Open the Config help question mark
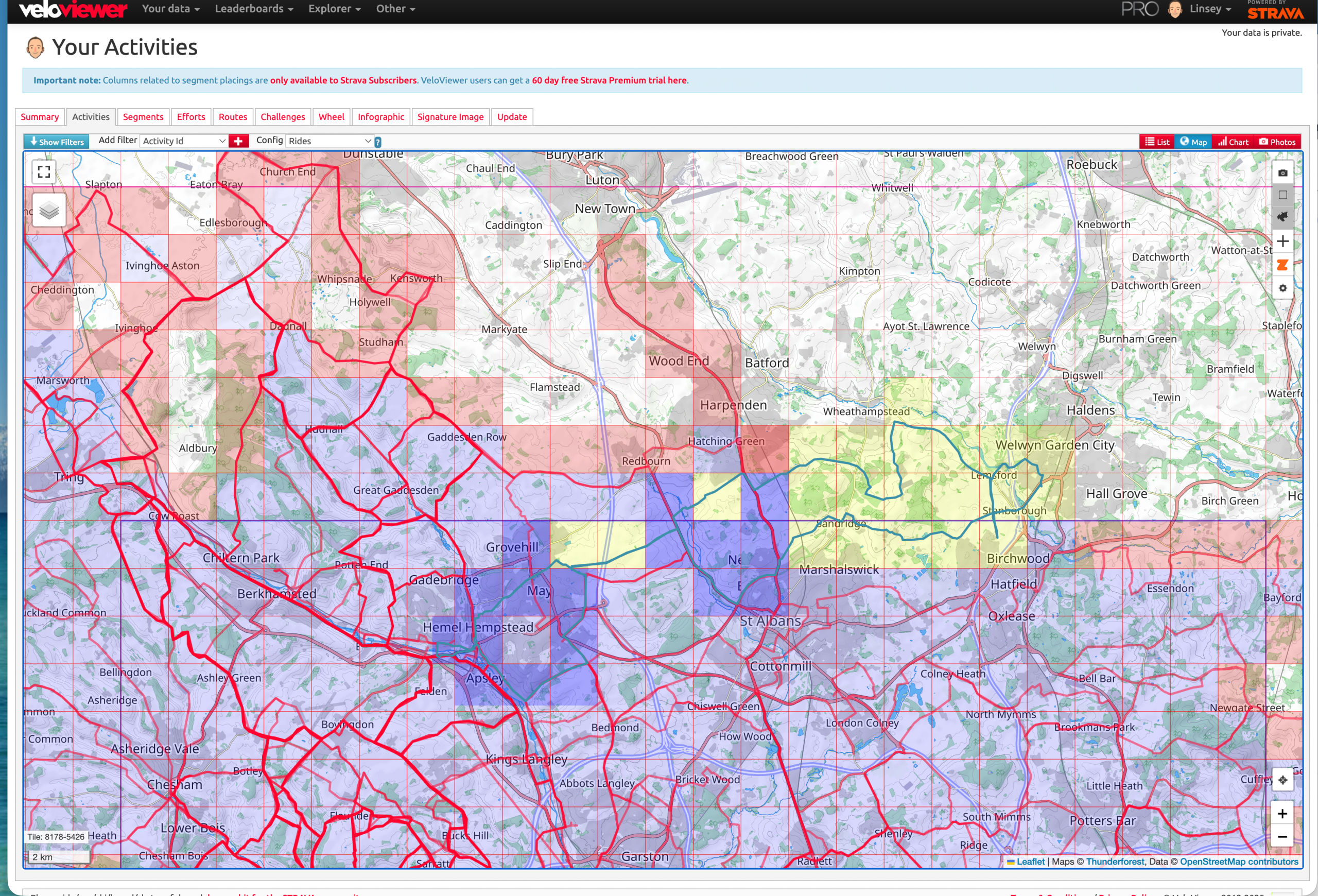 point(378,142)
